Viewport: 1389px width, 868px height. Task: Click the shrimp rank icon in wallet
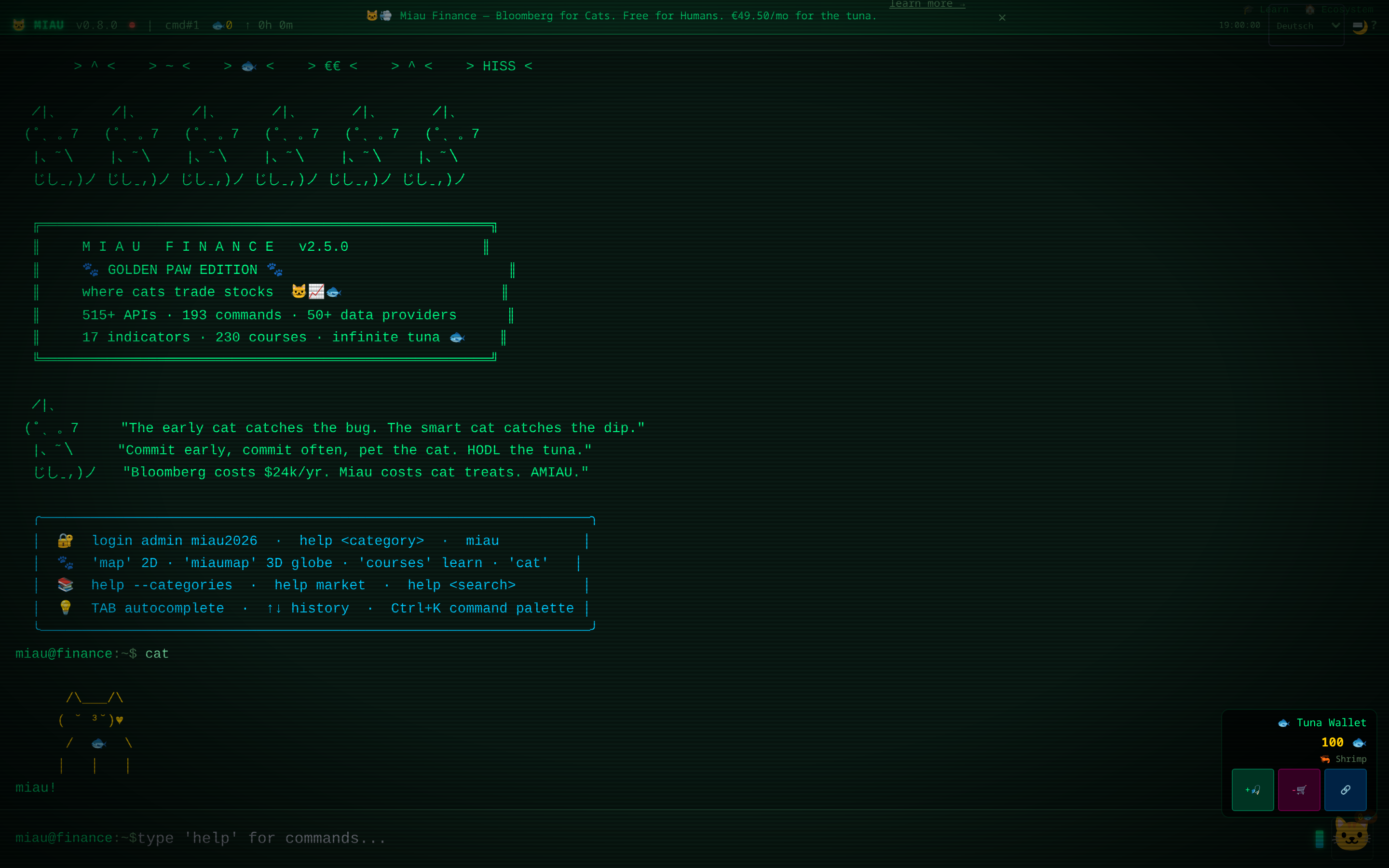click(x=1325, y=759)
